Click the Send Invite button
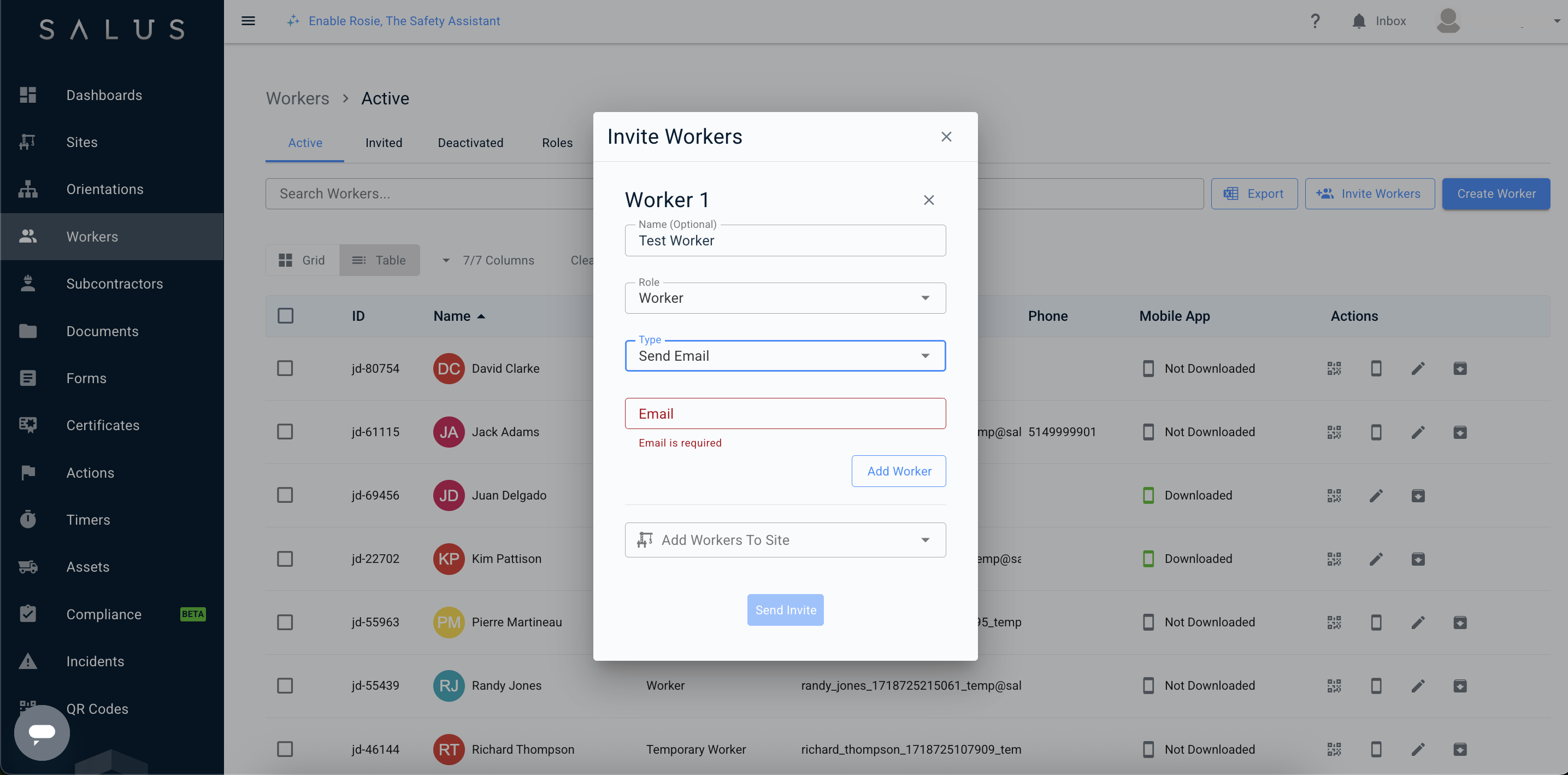 tap(785, 610)
